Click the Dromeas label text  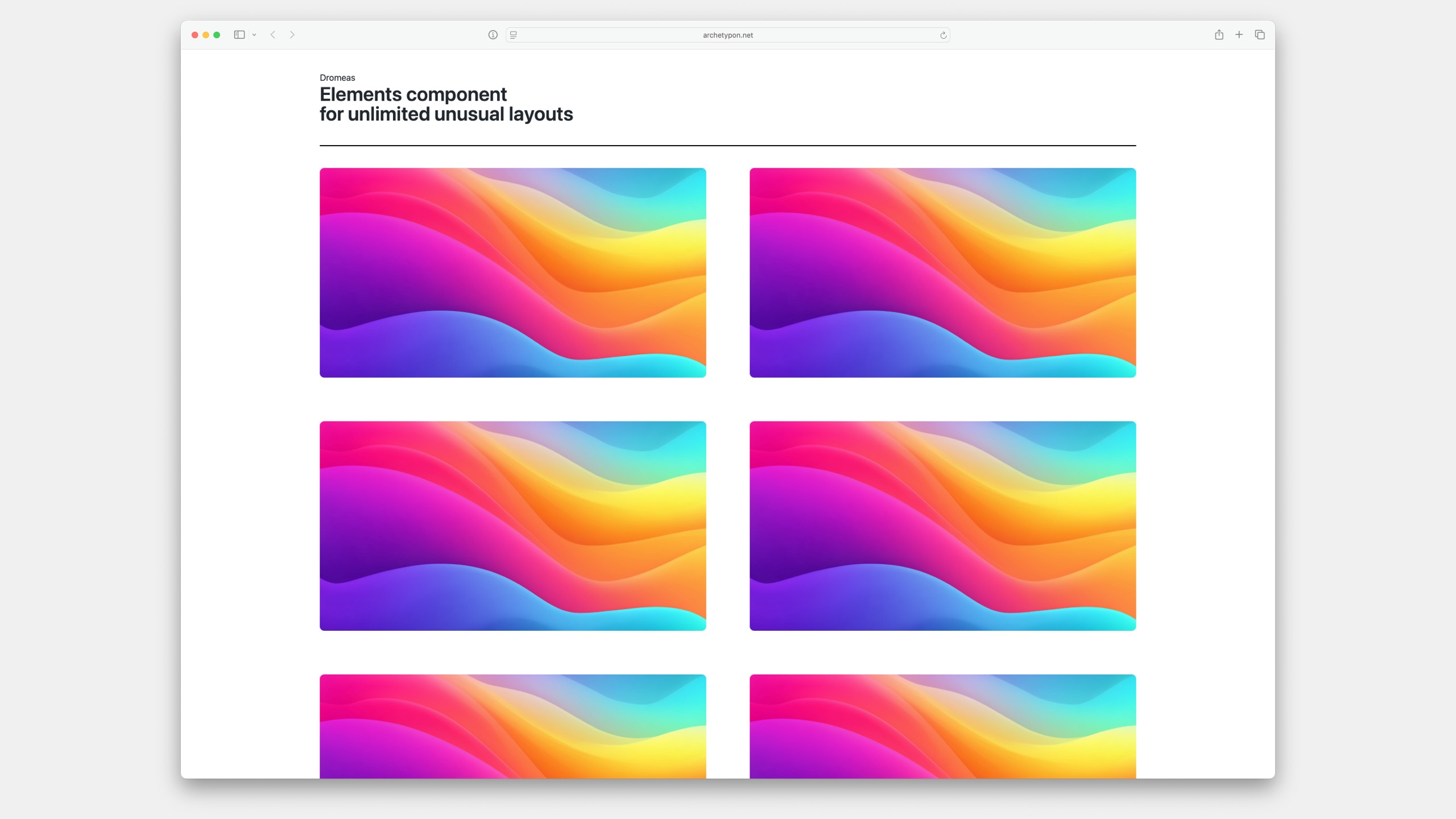click(337, 77)
